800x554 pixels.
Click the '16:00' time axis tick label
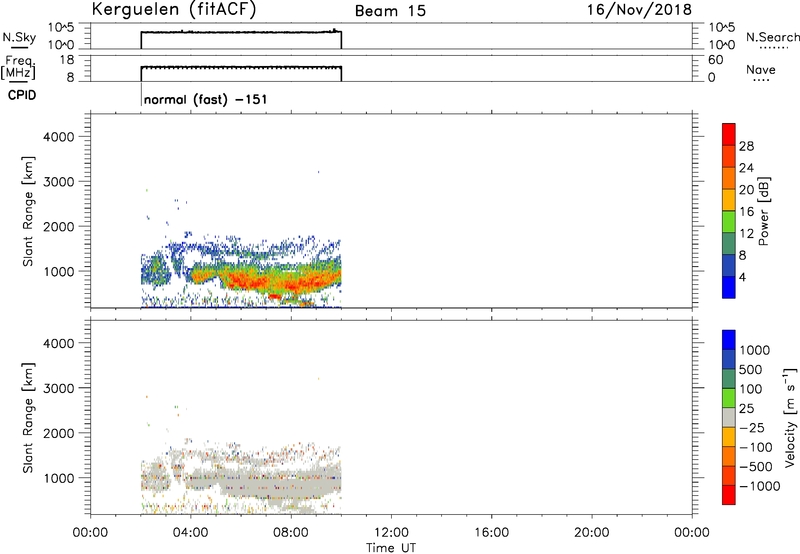tap(491, 533)
